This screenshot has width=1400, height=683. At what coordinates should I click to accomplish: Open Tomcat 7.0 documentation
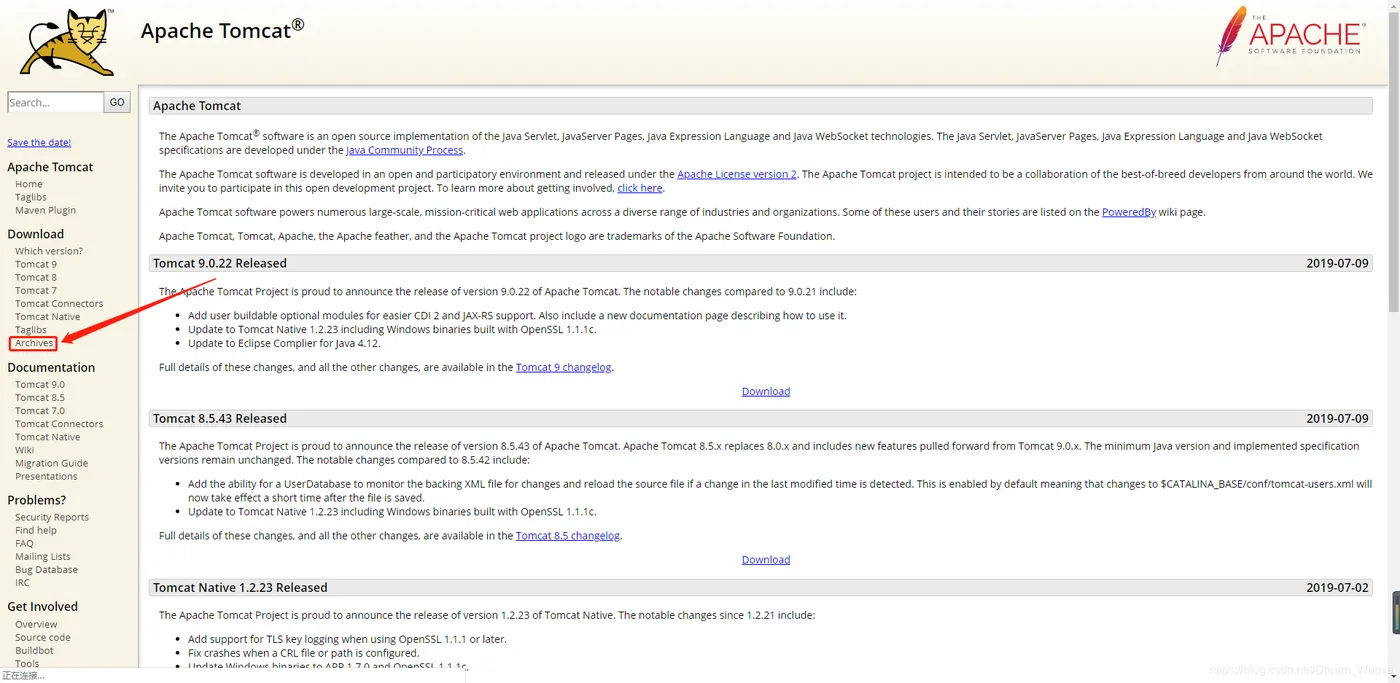point(40,410)
